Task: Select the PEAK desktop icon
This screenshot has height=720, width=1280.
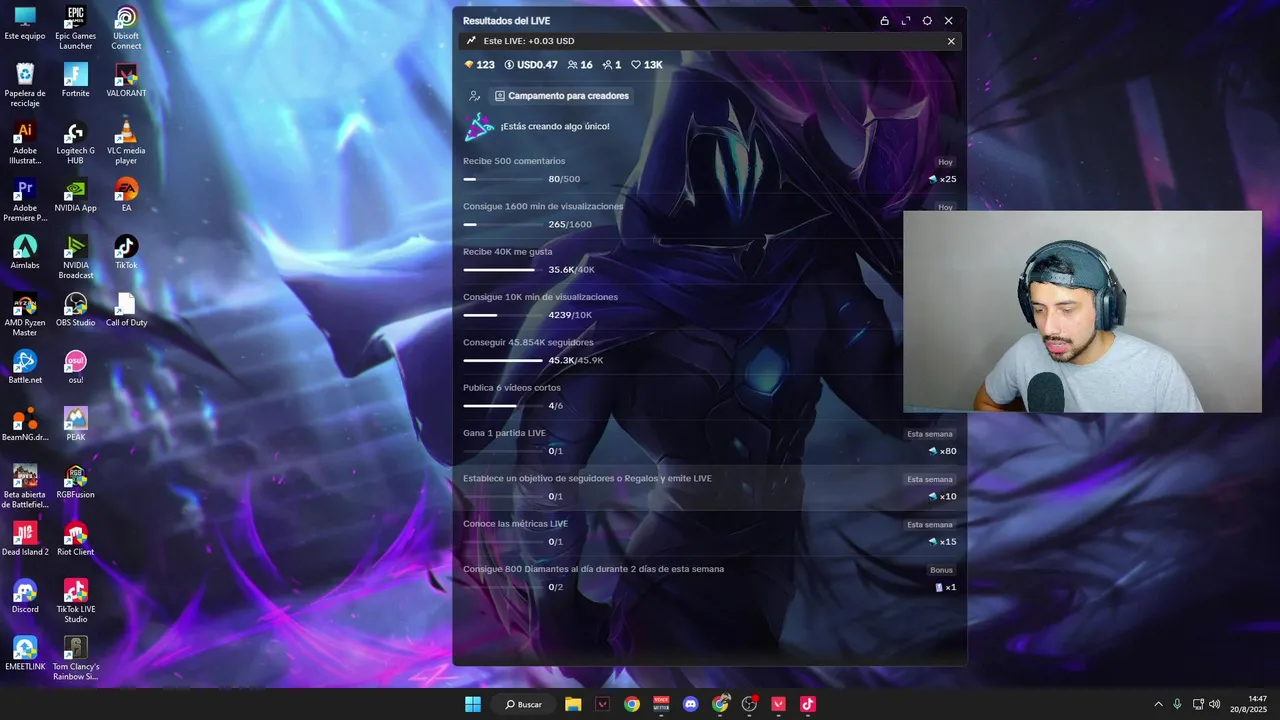Action: (76, 423)
